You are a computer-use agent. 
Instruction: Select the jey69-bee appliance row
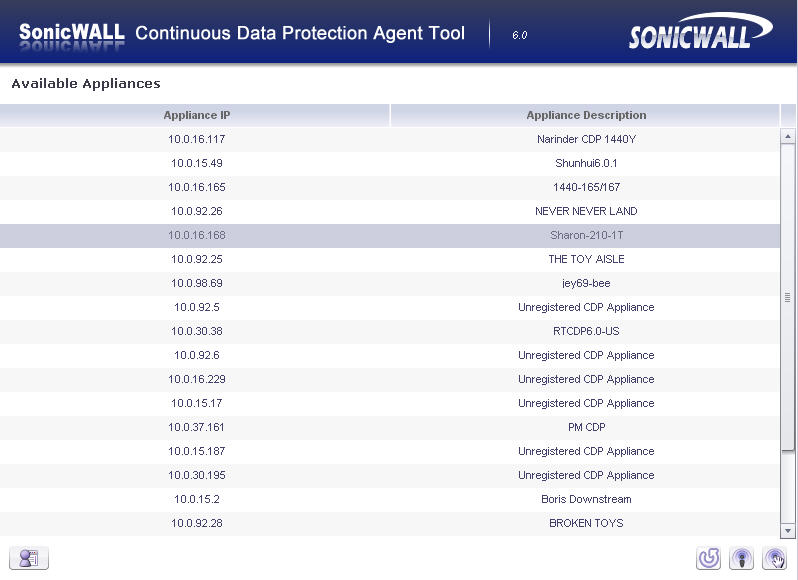click(390, 283)
